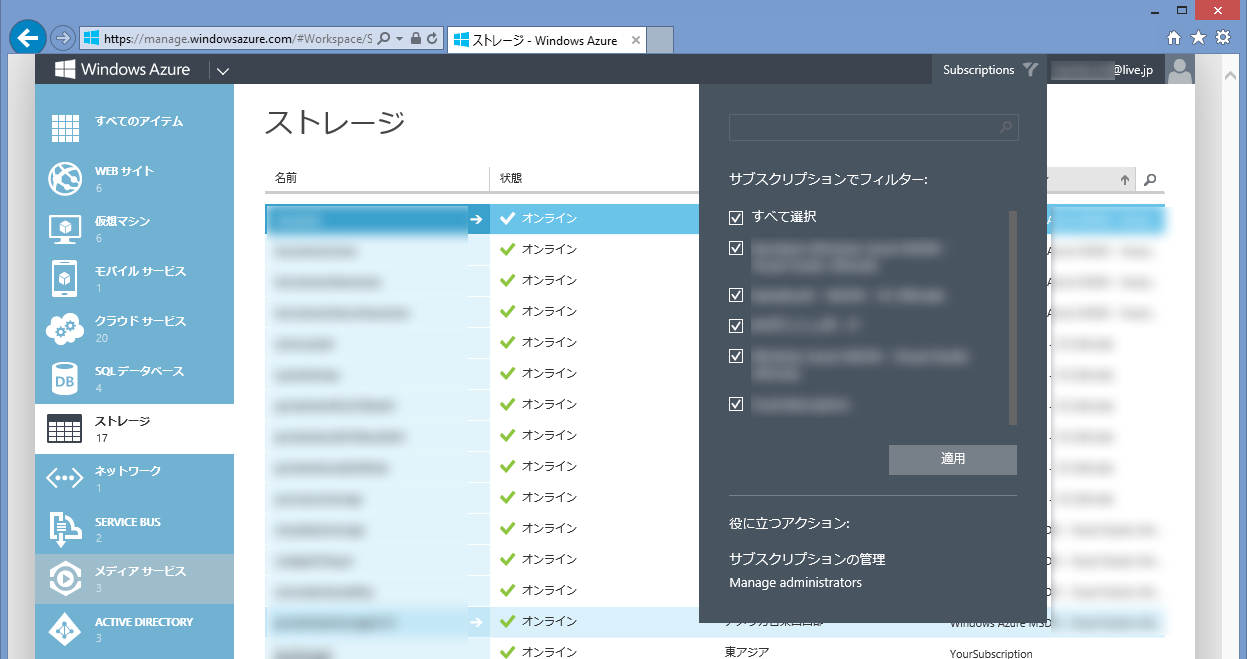Uncheck the second subscription checkbox in the list
The image size is (1247, 659).
pos(737,295)
